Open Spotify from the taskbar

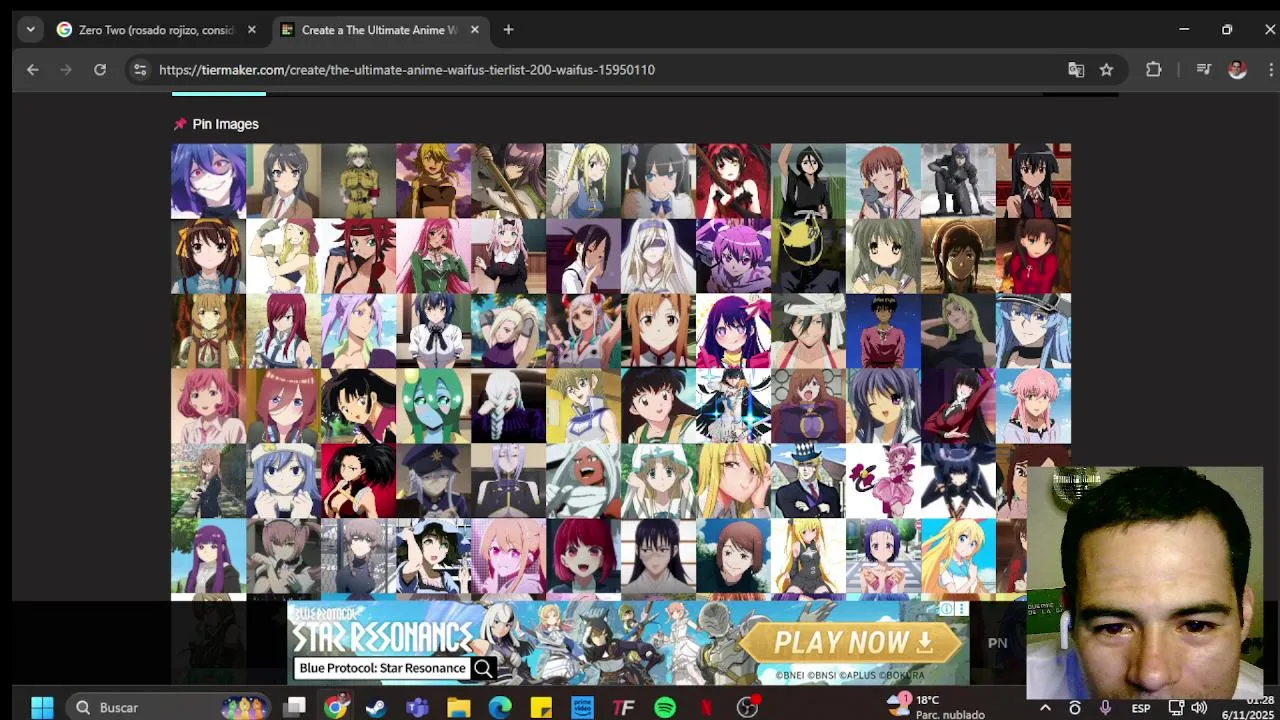coord(665,708)
